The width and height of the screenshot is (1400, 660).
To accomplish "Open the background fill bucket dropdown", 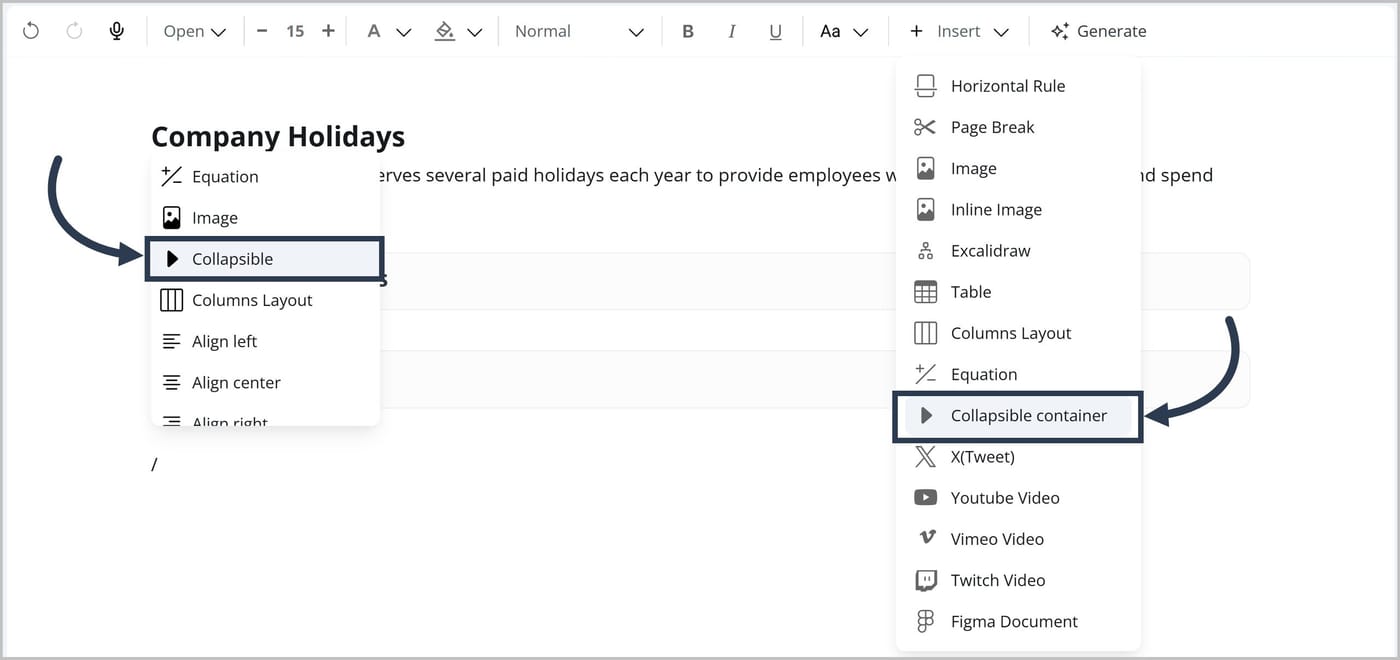I will [x=458, y=31].
